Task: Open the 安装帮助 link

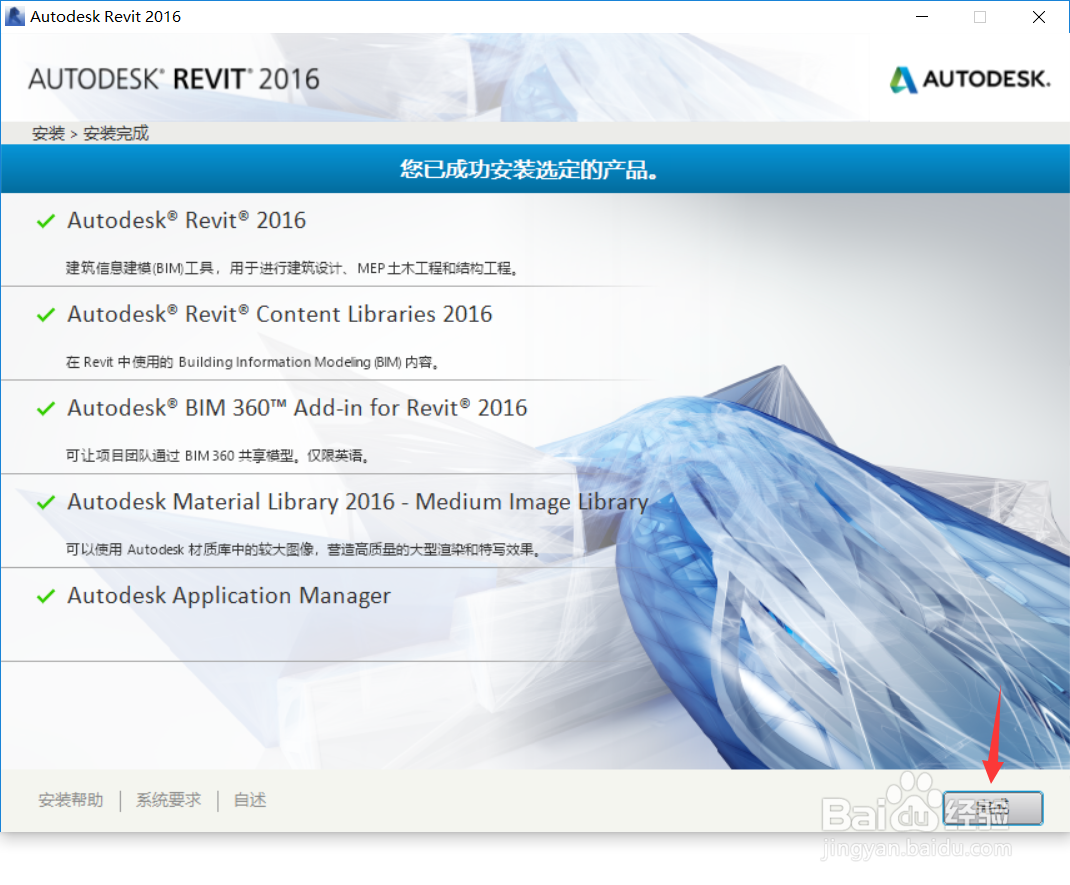Action: point(71,800)
